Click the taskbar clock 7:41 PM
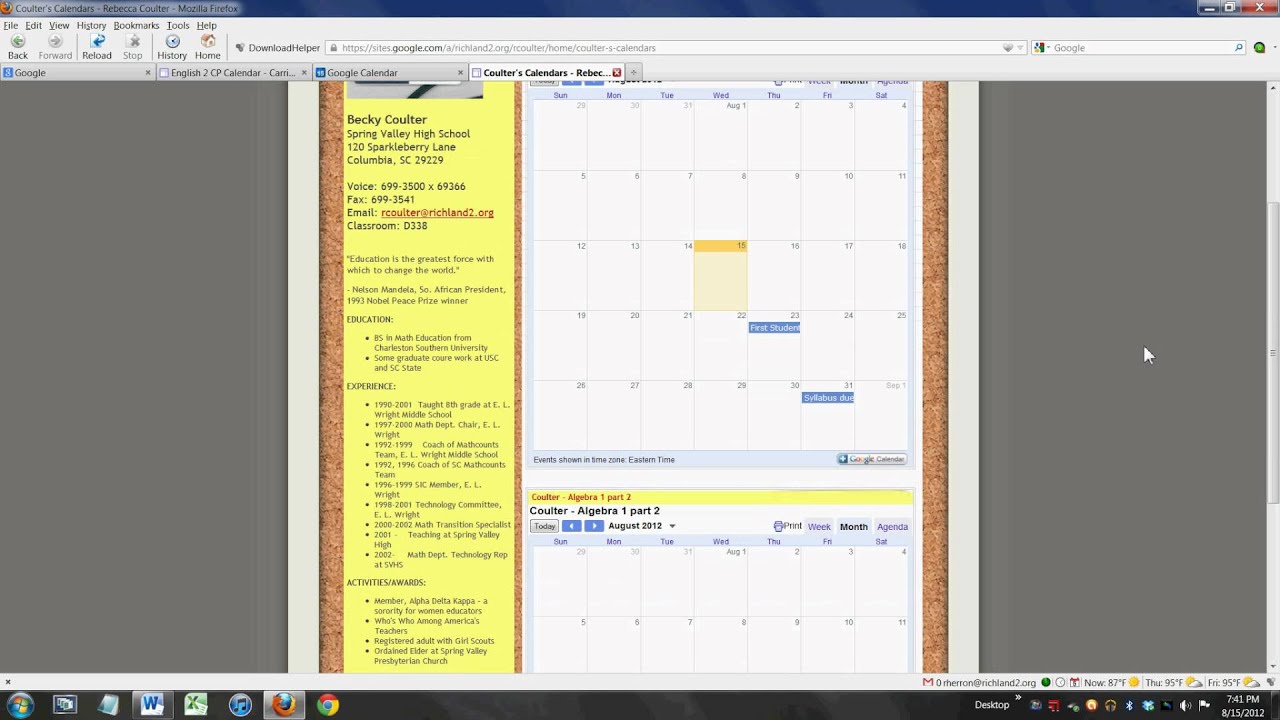 (x=1241, y=705)
